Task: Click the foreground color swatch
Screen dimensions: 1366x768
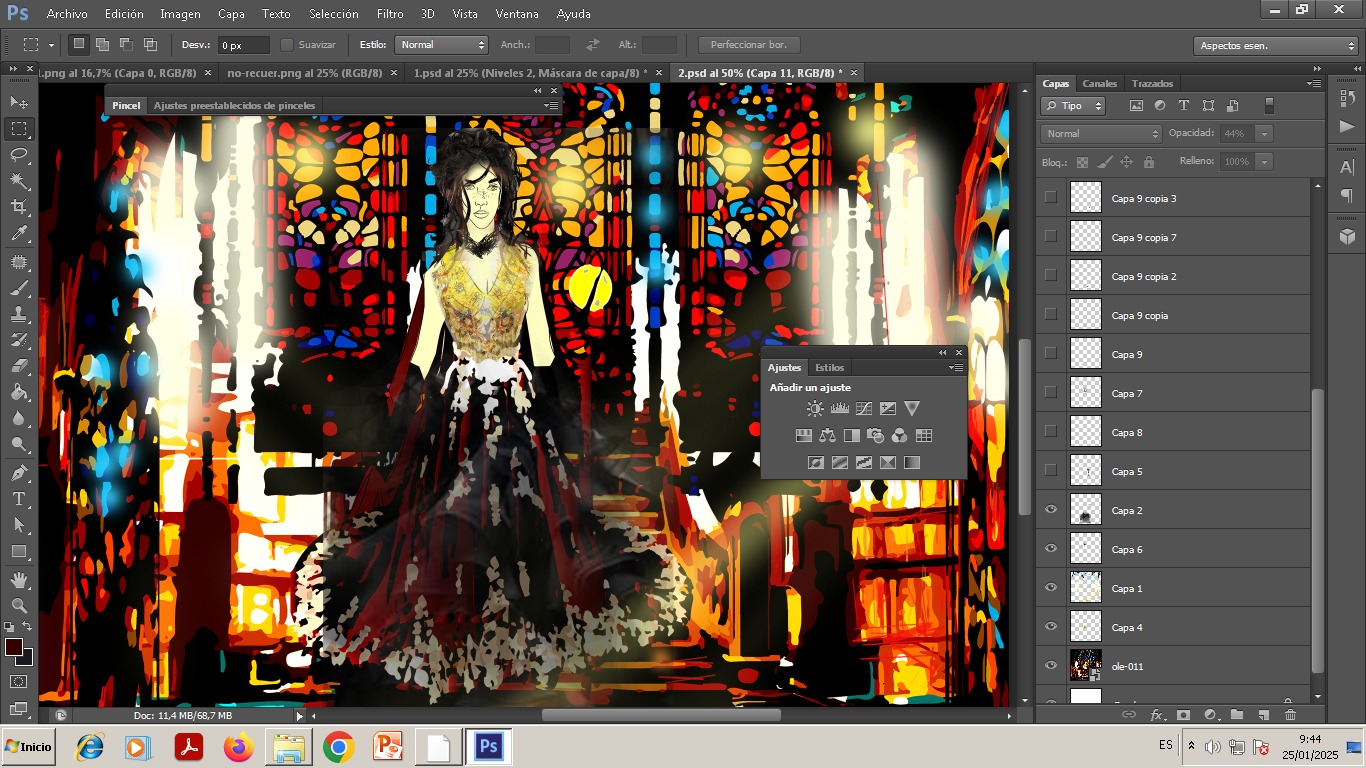Action: (x=14, y=648)
